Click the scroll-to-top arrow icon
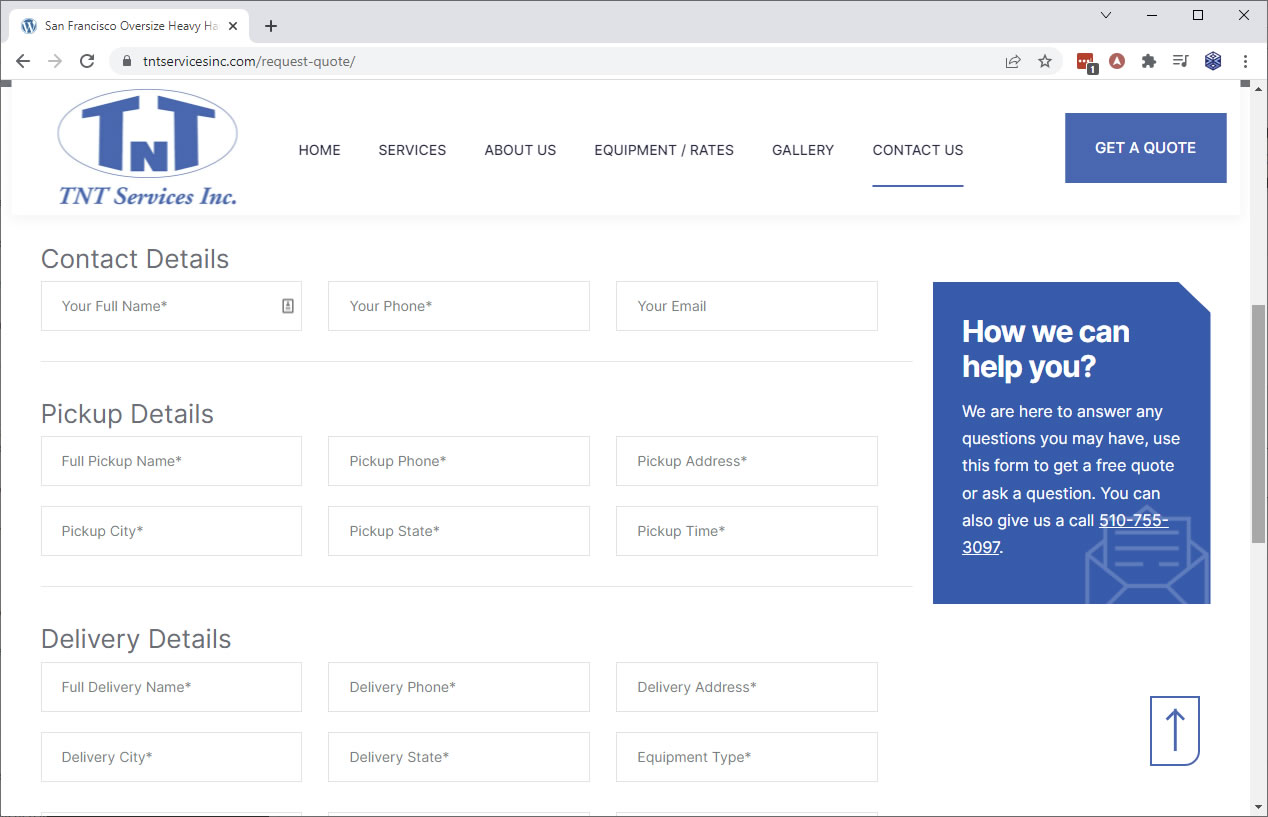The height and width of the screenshot is (817, 1268). point(1174,731)
